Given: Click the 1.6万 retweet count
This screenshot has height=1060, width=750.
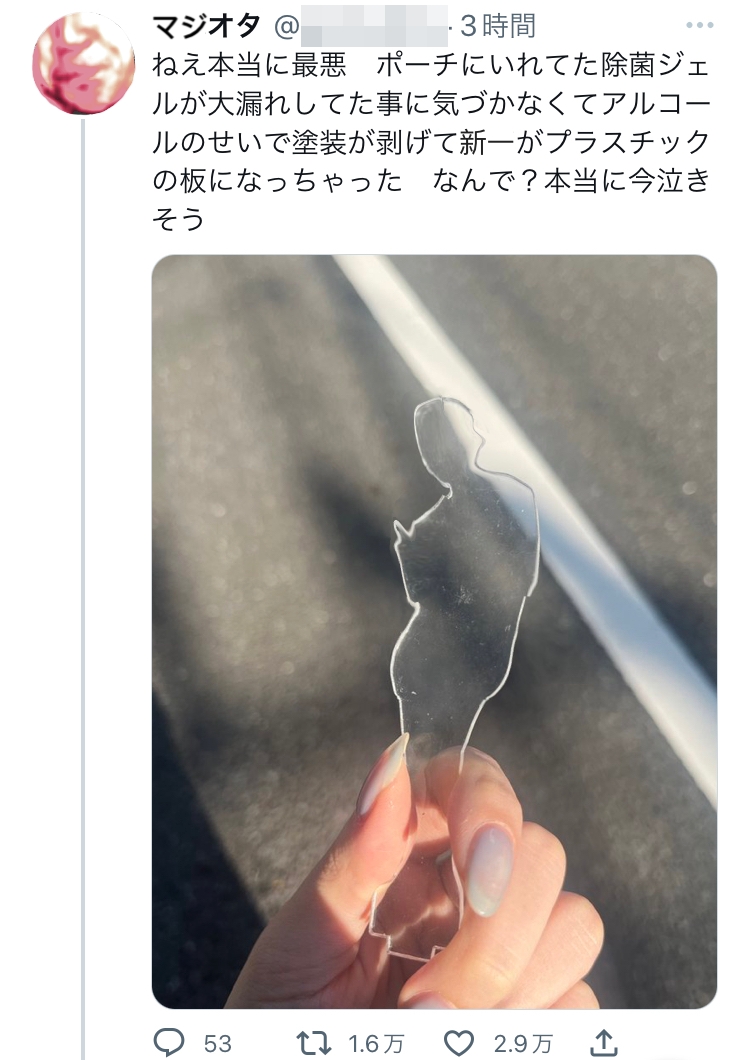Looking at the screenshot, I should [377, 1043].
